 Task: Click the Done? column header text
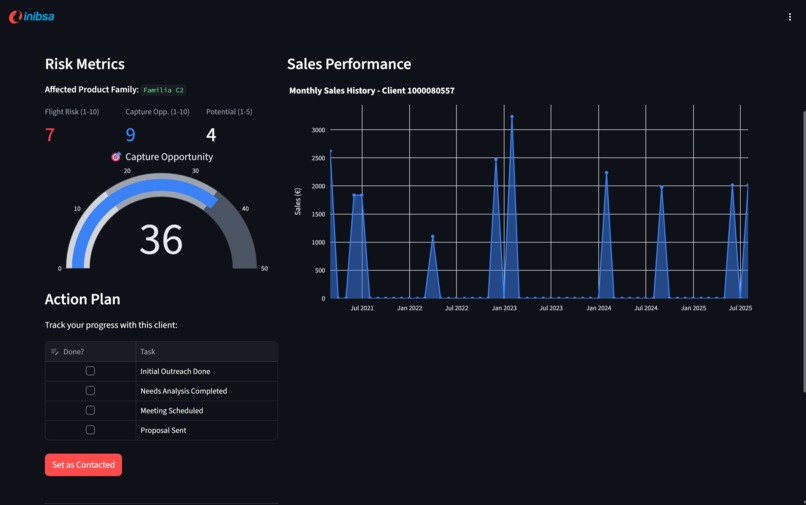pos(74,352)
